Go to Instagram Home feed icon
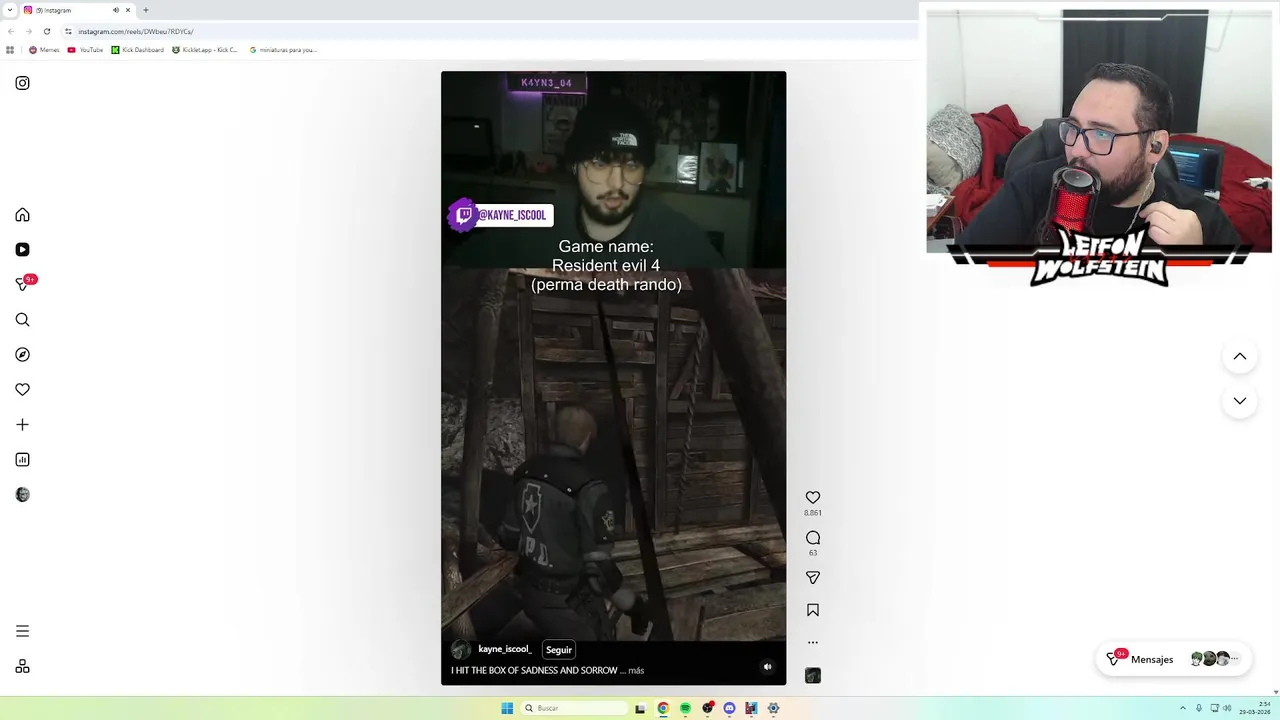Viewport: 1280px width, 720px height. (22, 215)
